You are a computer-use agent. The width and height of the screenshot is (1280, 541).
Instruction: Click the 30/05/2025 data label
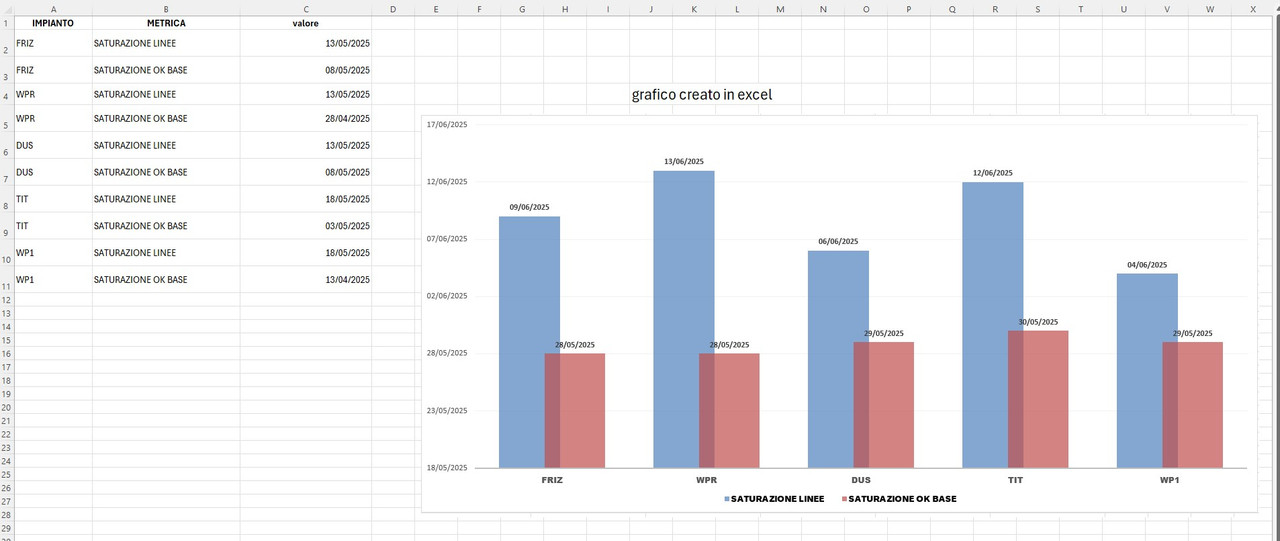tap(1038, 322)
